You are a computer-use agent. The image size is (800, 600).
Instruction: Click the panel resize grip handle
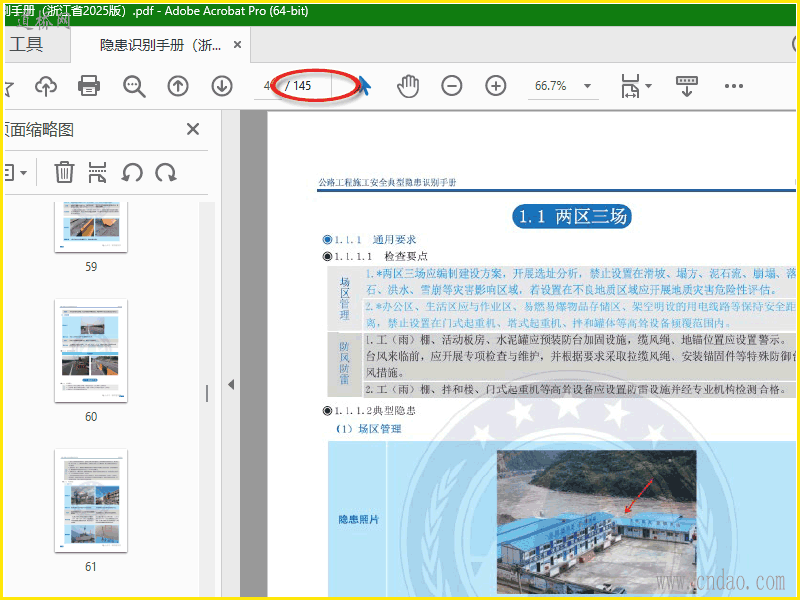(207, 393)
